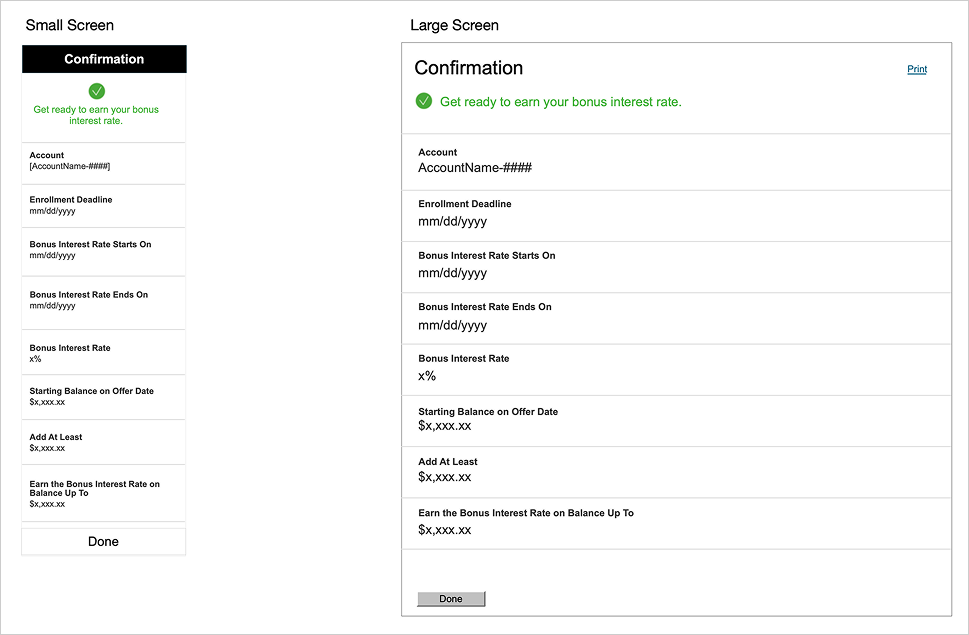Viewport: 969px width, 635px height.
Task: Select Starting Balance on Offer Date in the large screen
Action: tap(488, 411)
